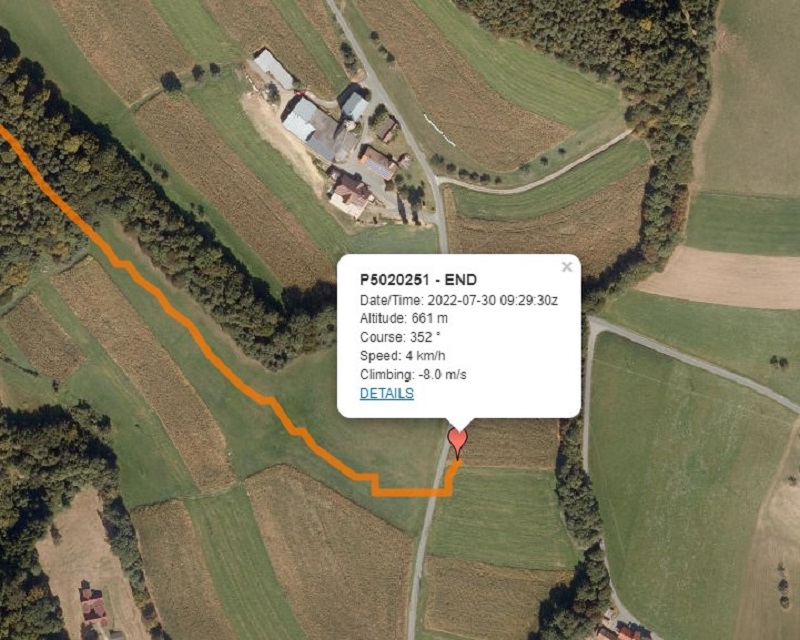800x640 pixels.
Task: Click the Climbing -8.0 m/s text
Action: [x=413, y=375]
